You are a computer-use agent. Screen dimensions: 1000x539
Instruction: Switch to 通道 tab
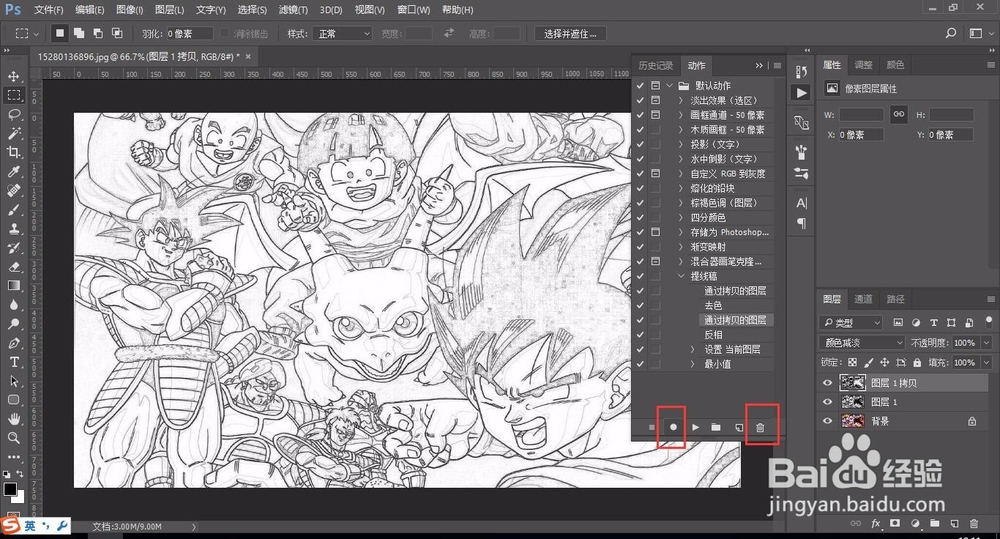coord(863,299)
